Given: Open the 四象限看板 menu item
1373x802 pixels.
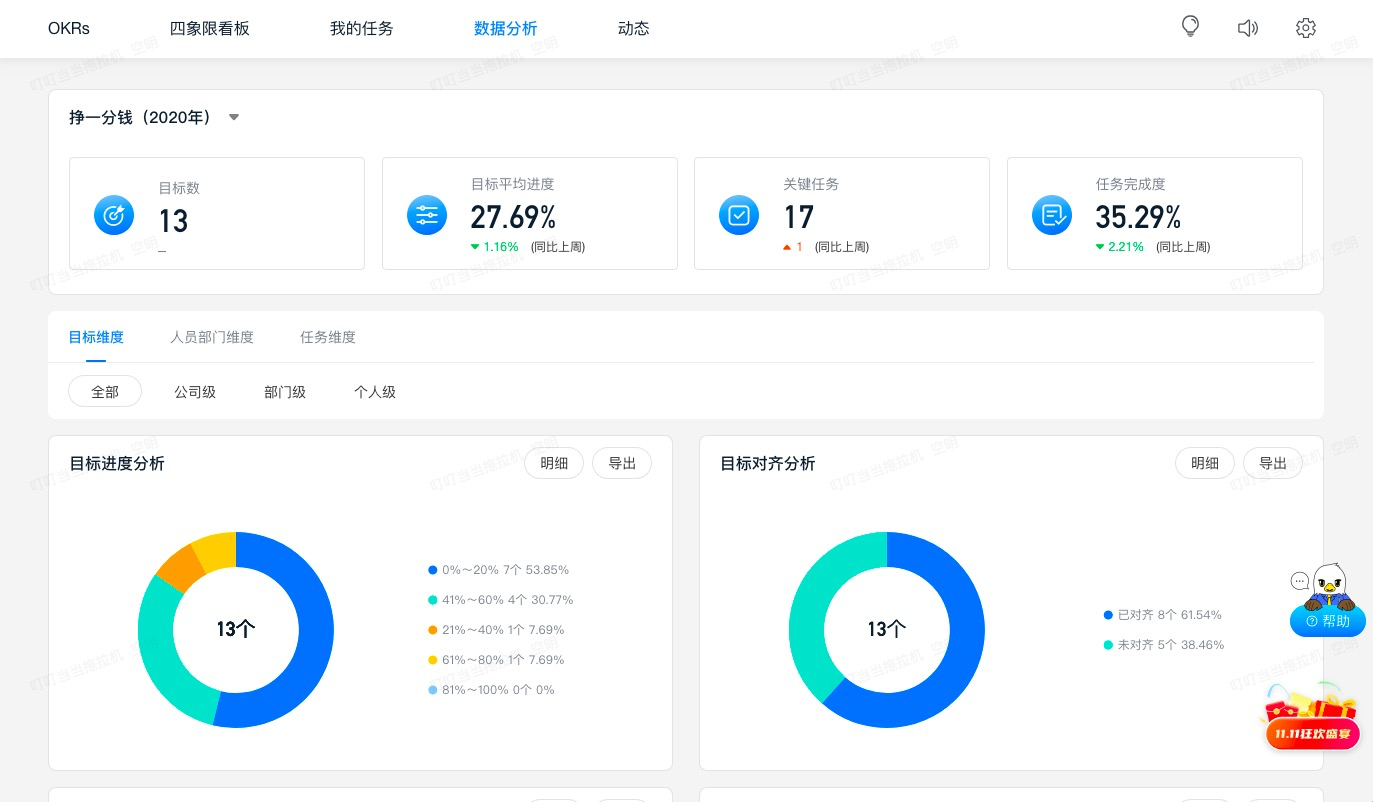Looking at the screenshot, I should [210, 28].
